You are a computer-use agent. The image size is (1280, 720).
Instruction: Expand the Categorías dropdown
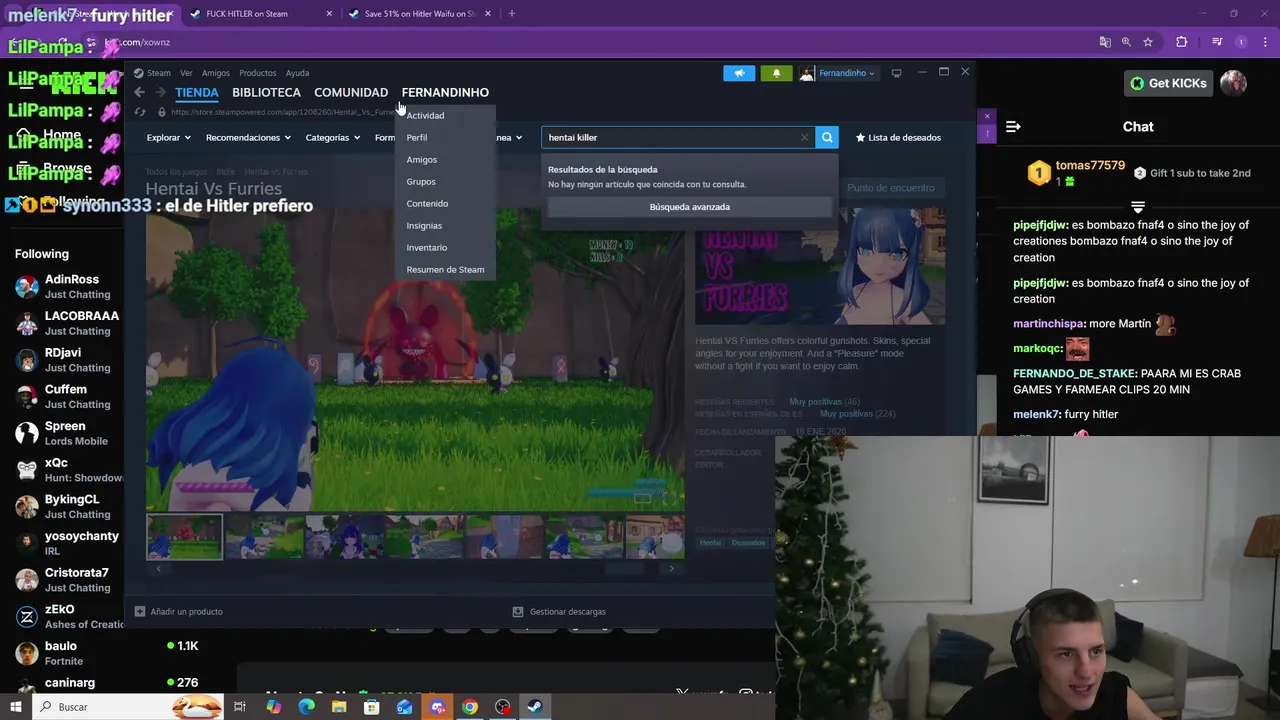point(333,138)
